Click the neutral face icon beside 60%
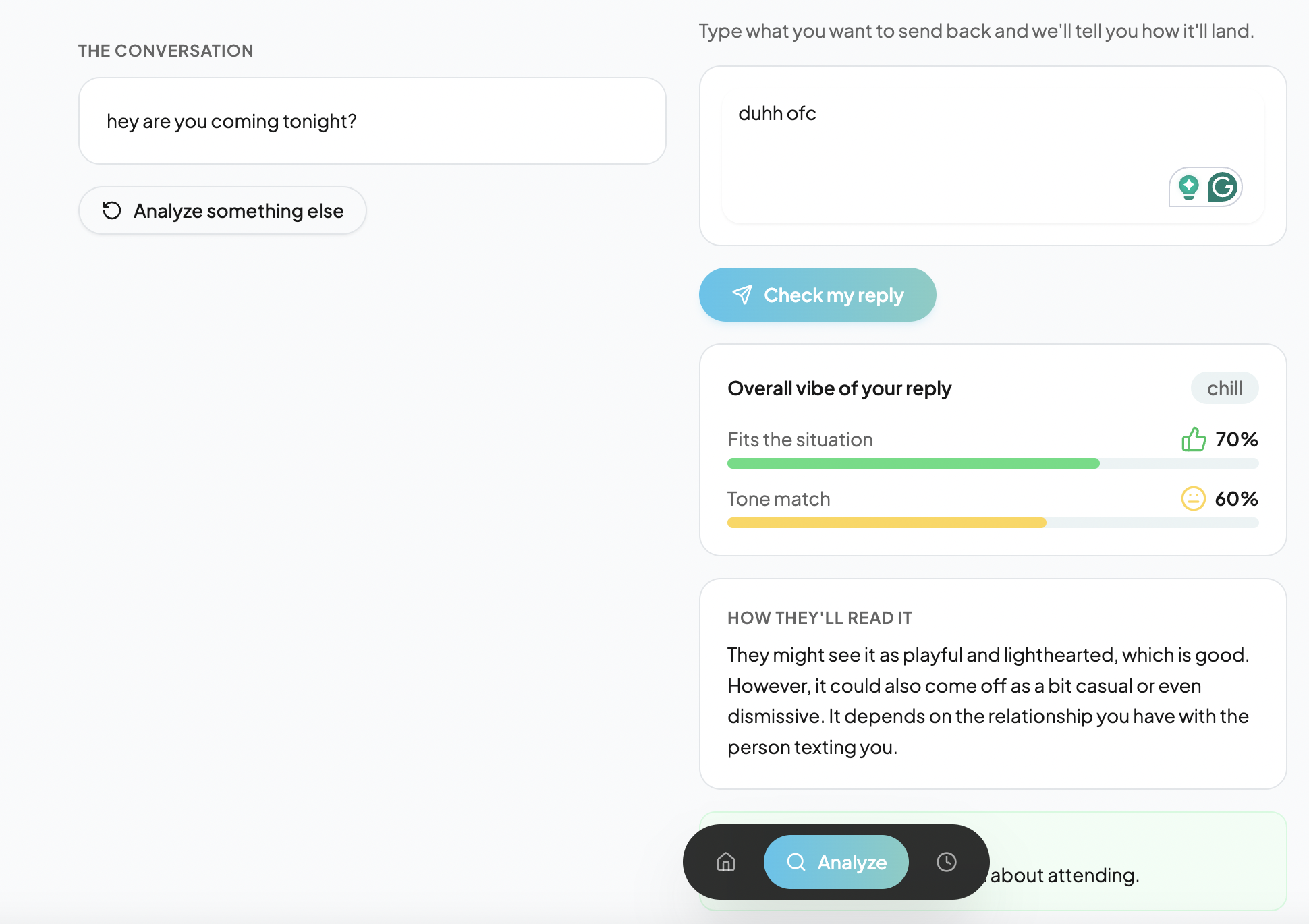The image size is (1309, 924). pos(1193,499)
